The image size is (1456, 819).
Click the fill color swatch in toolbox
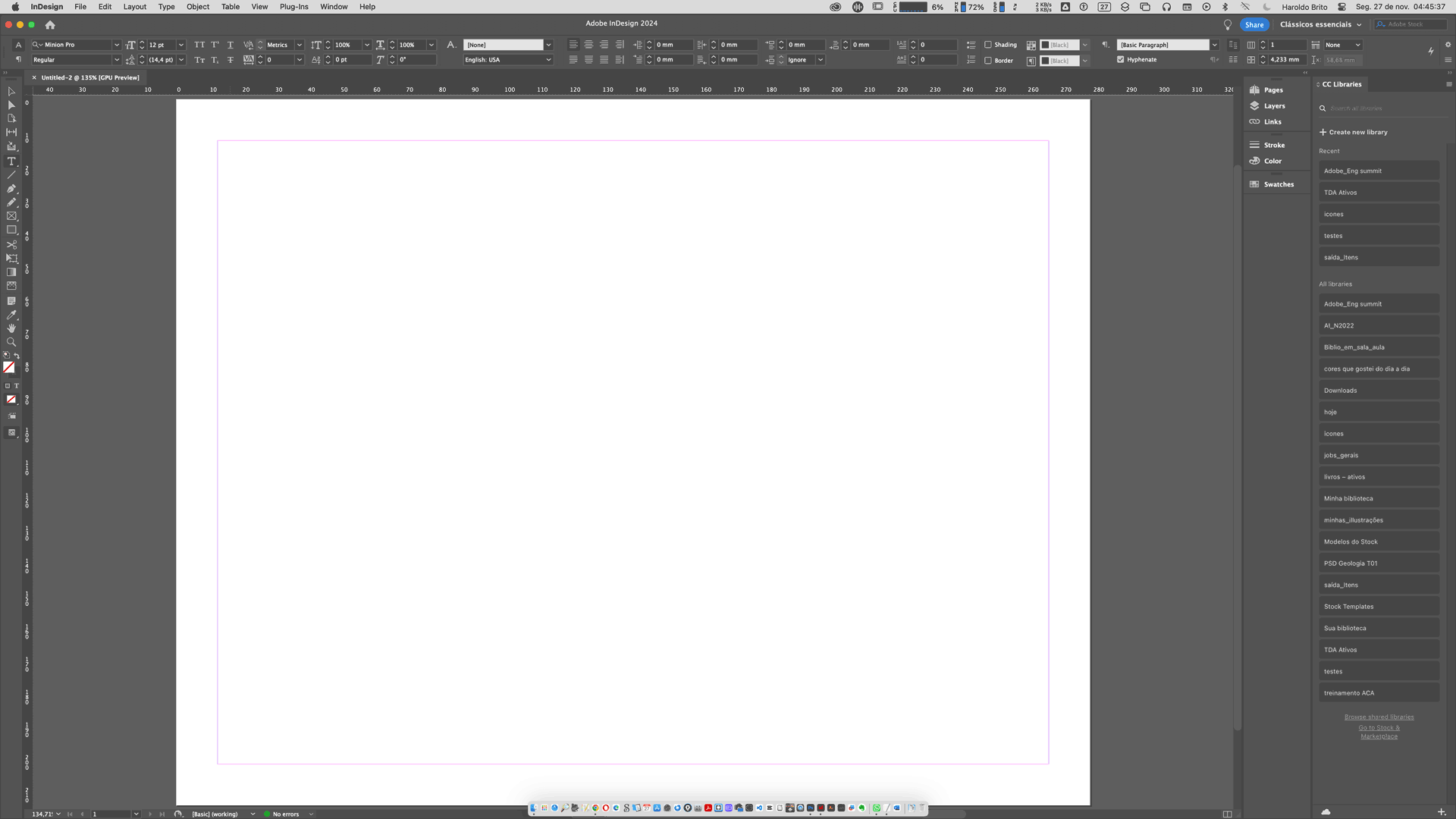[x=8, y=367]
